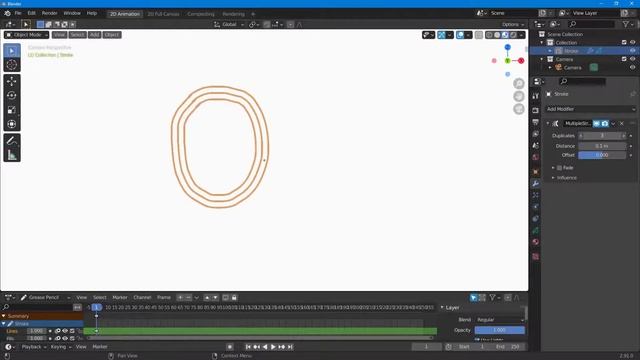640x360 pixels.
Task: Choose the Transform tool
Action: pyautogui.click(x=12, y=124)
